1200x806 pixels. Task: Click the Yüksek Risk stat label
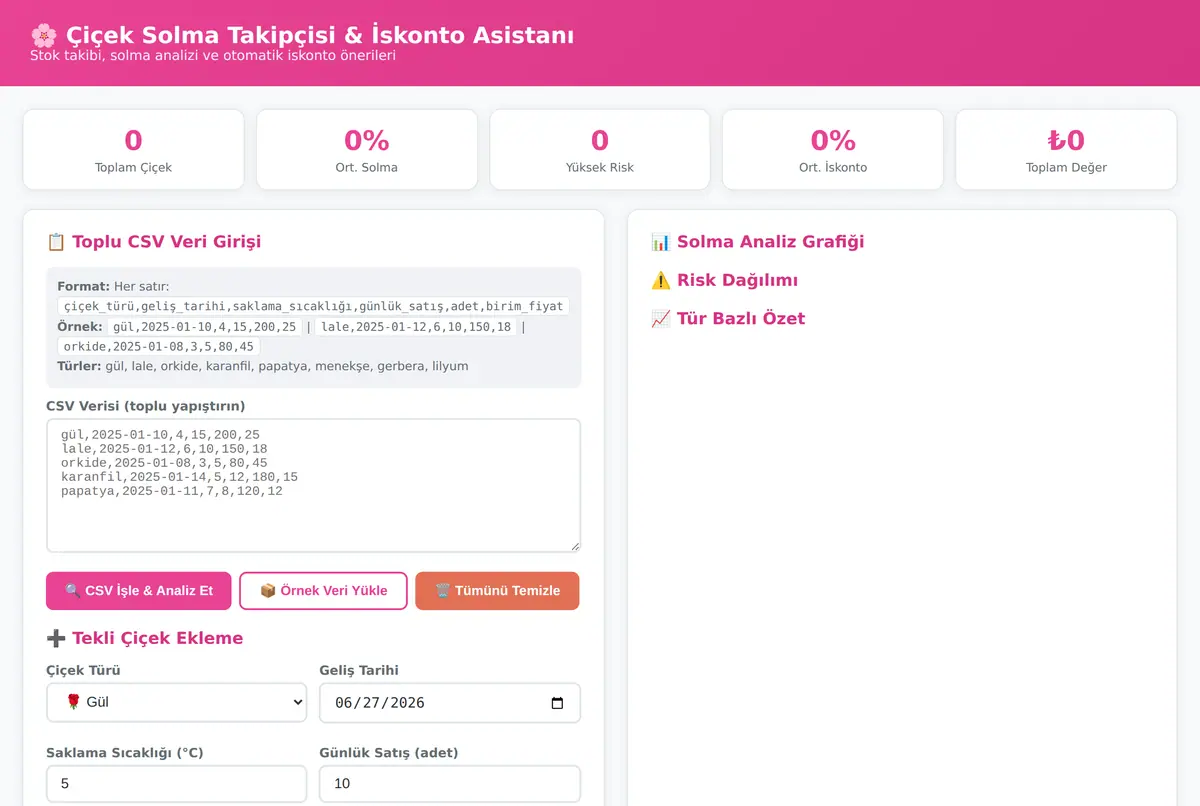[x=600, y=167]
